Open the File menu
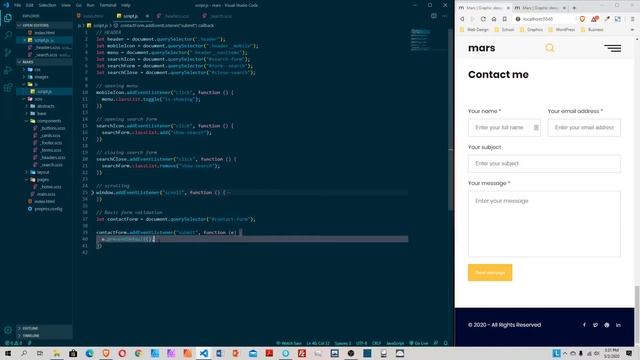Image resolution: width=640 pixels, height=360 pixels. coord(17,5)
